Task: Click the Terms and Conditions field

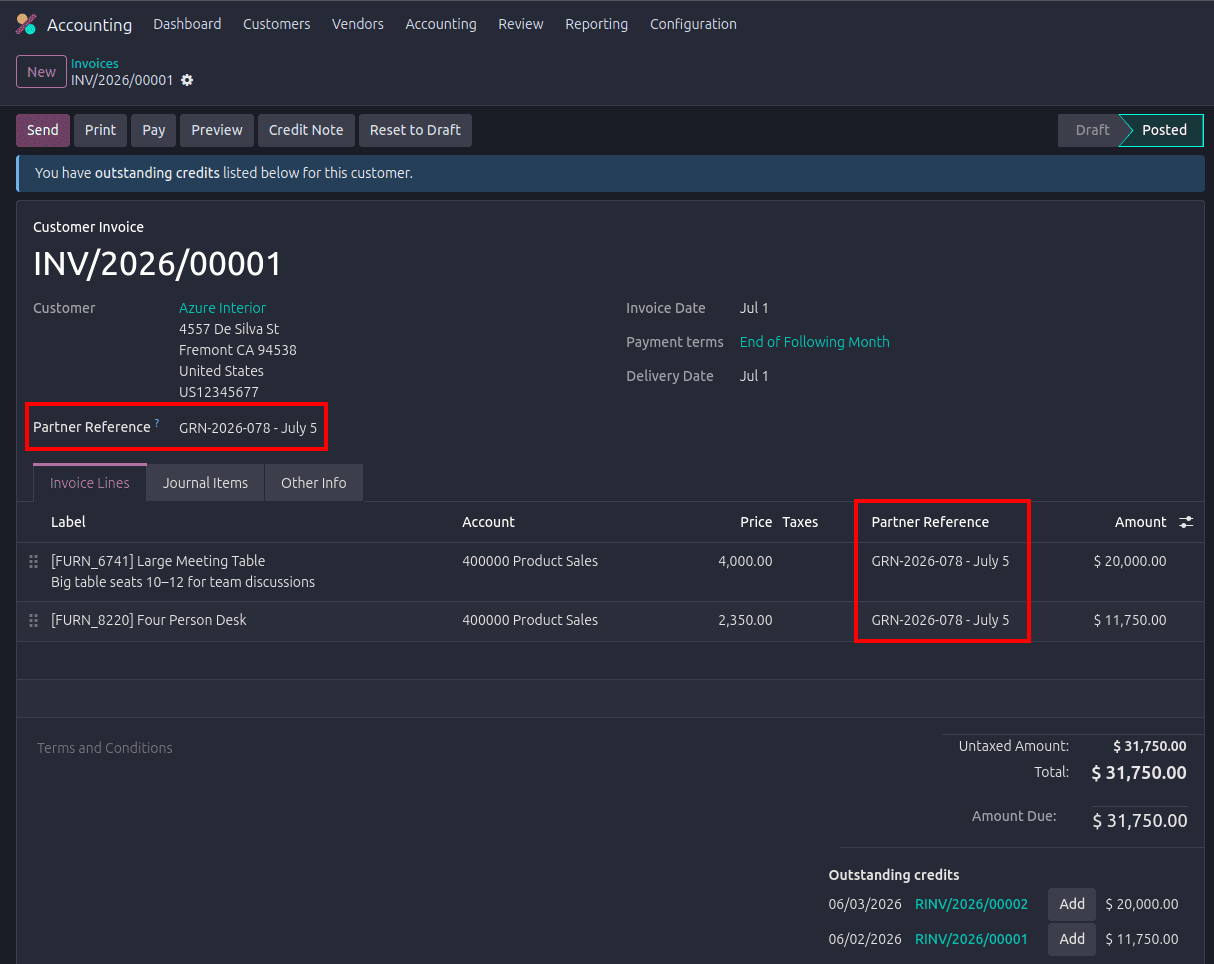Action: [105, 748]
